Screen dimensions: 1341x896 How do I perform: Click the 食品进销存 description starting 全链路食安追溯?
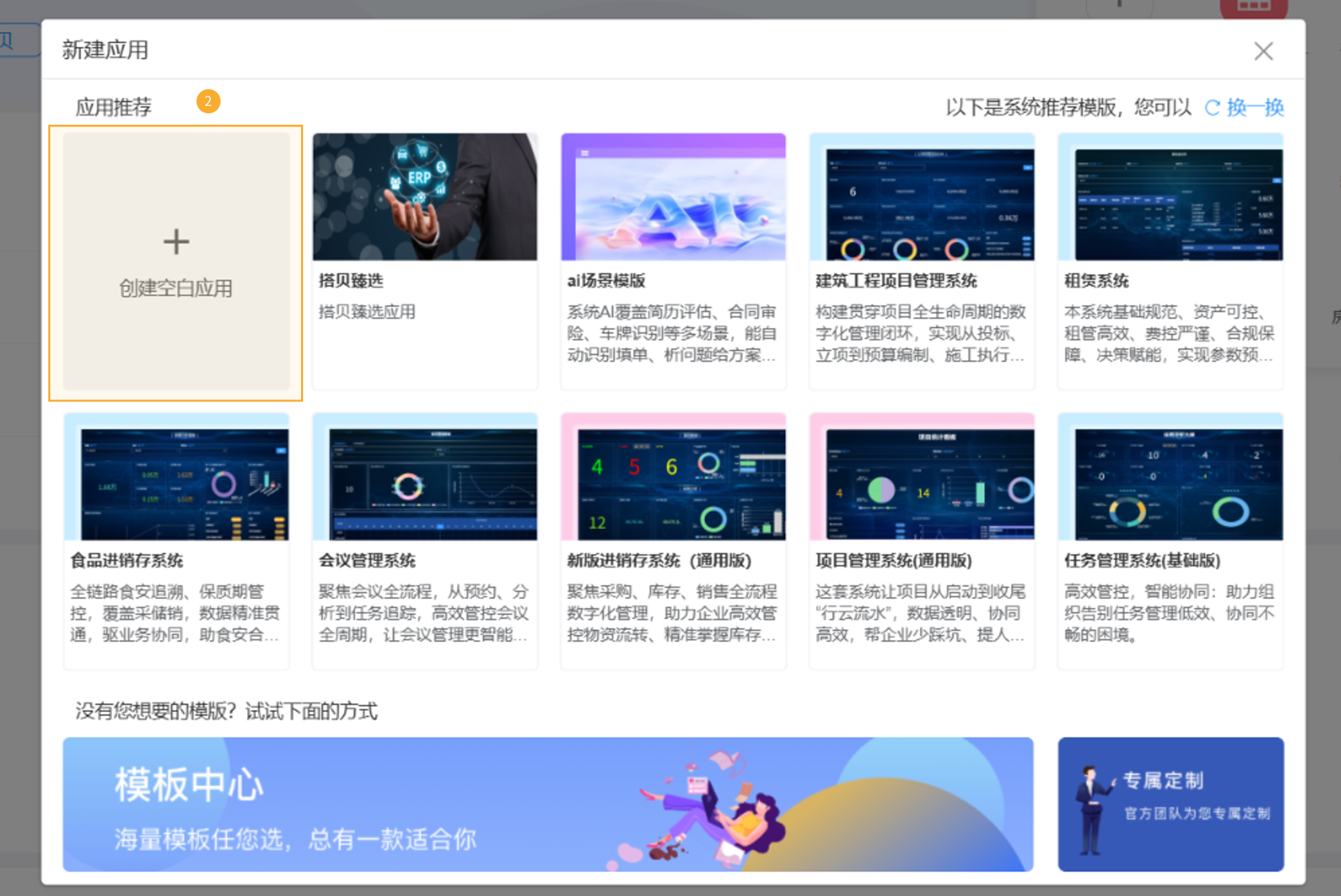[175, 613]
